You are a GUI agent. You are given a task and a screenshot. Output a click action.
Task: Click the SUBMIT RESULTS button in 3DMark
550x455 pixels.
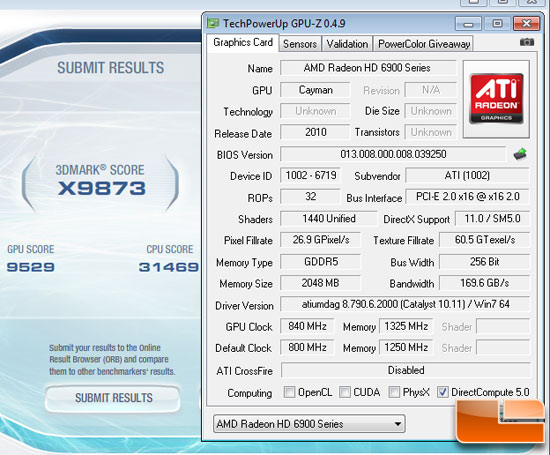point(113,398)
